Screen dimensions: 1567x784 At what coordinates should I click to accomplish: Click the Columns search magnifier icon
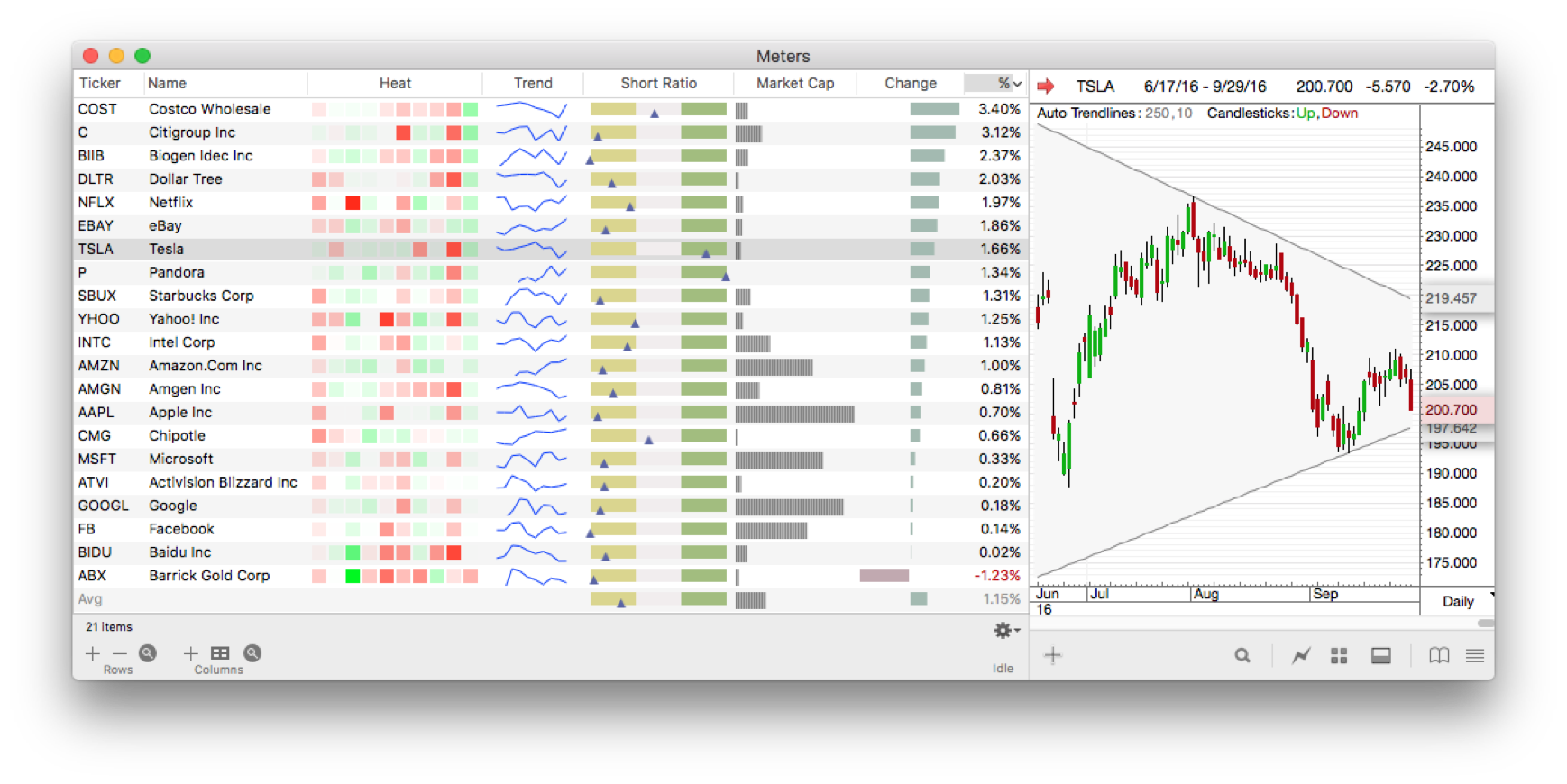252,653
